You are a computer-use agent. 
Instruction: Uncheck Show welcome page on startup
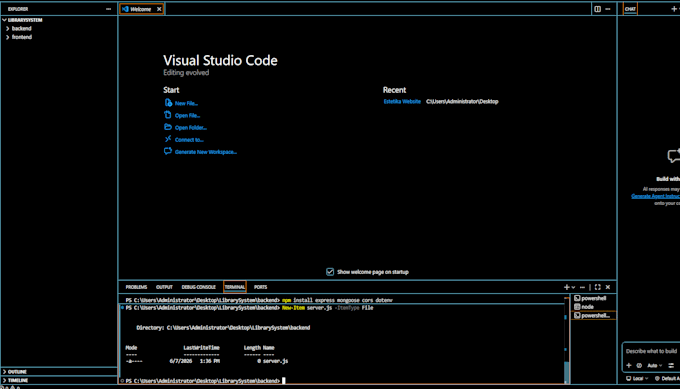pyautogui.click(x=330, y=272)
